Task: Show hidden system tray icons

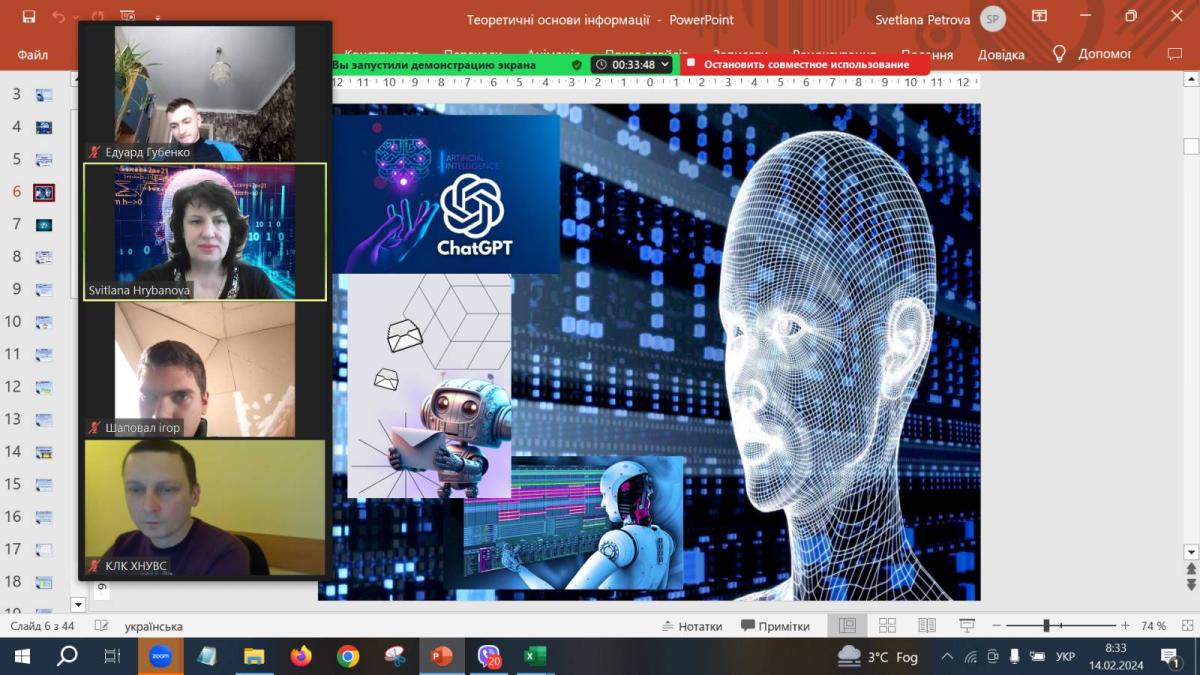Action: [x=947, y=657]
